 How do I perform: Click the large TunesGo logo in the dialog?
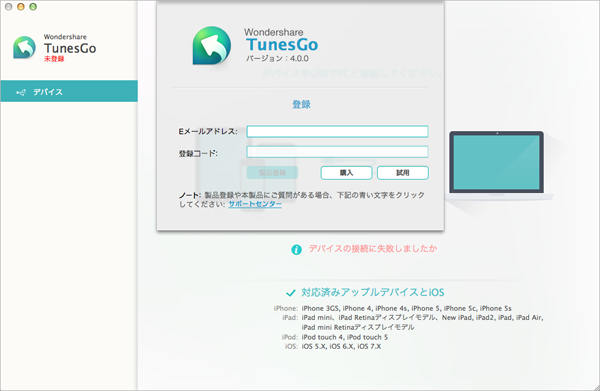[212, 46]
